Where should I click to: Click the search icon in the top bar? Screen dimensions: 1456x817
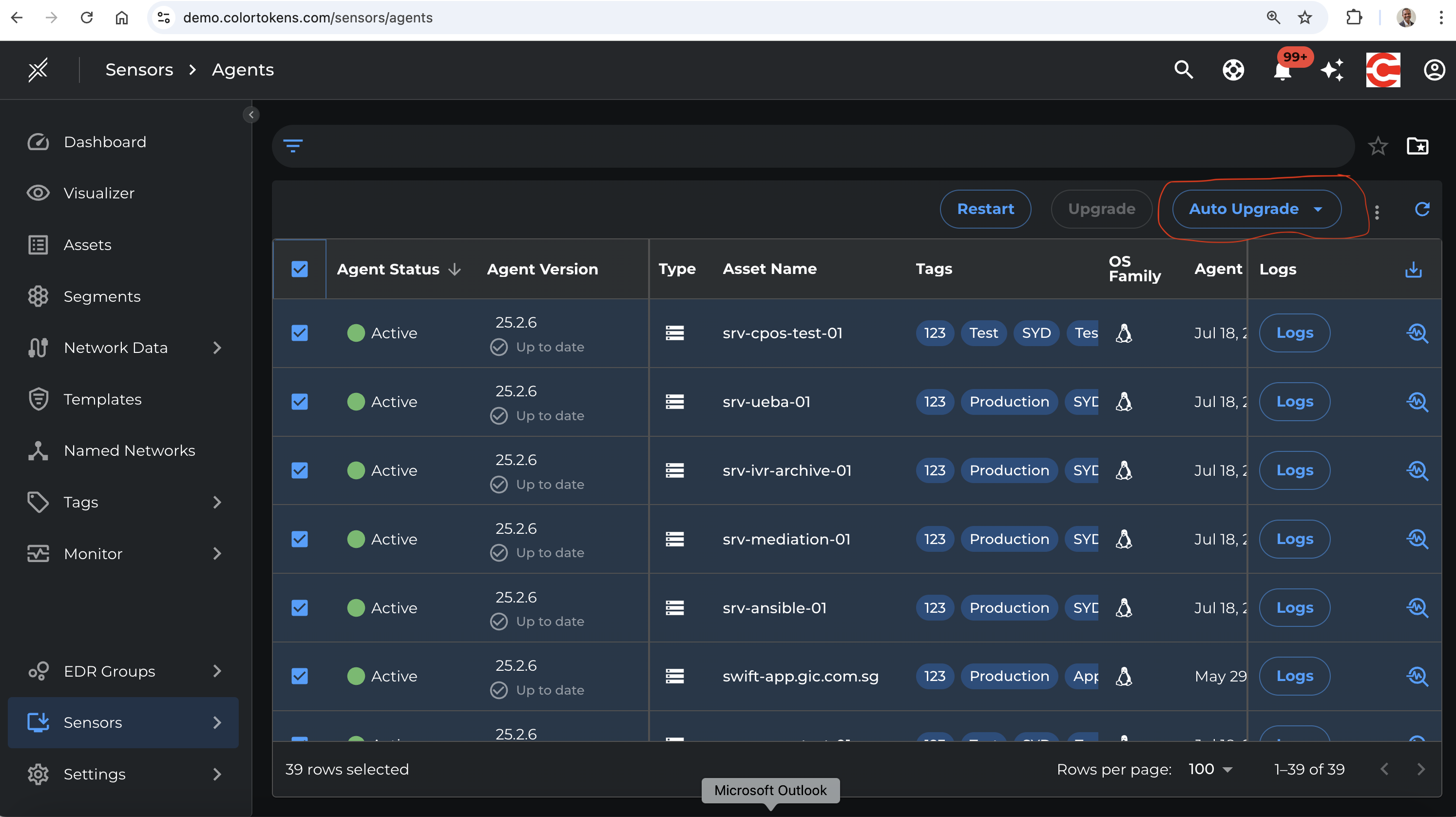(x=1183, y=70)
